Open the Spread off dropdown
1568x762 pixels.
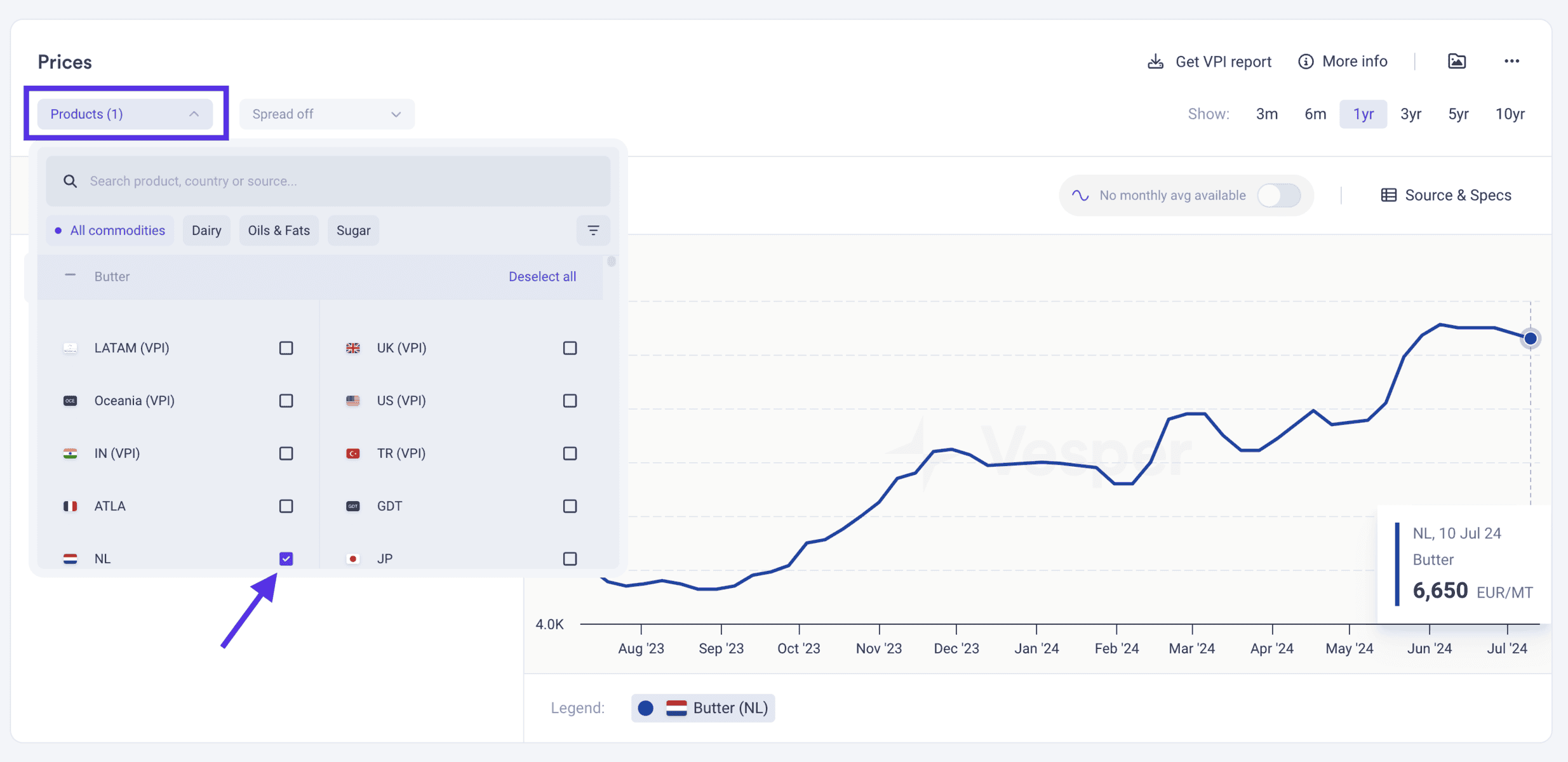[326, 114]
